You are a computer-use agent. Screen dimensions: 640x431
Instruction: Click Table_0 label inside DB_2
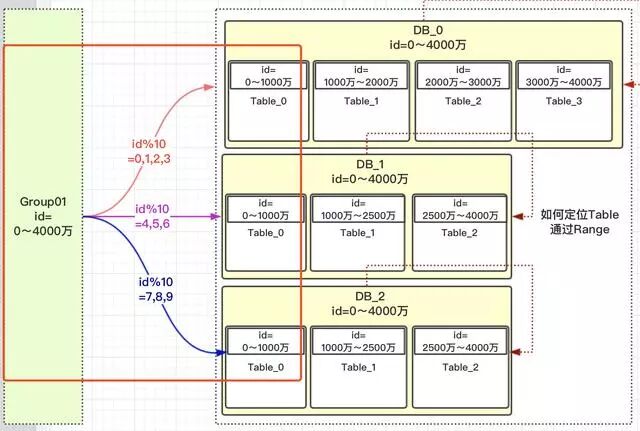click(x=265, y=367)
